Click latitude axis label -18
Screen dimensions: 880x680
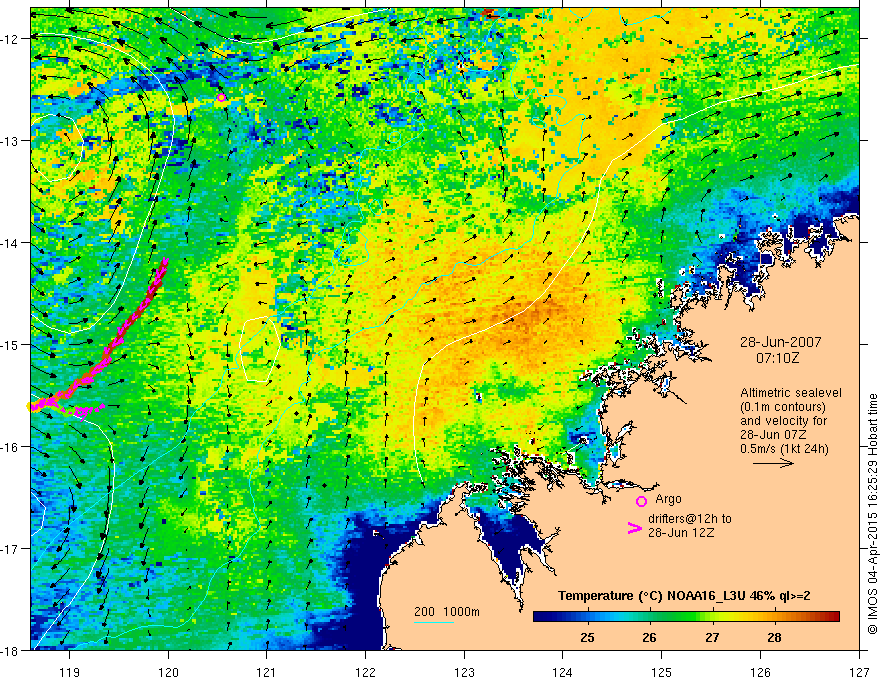point(11,650)
